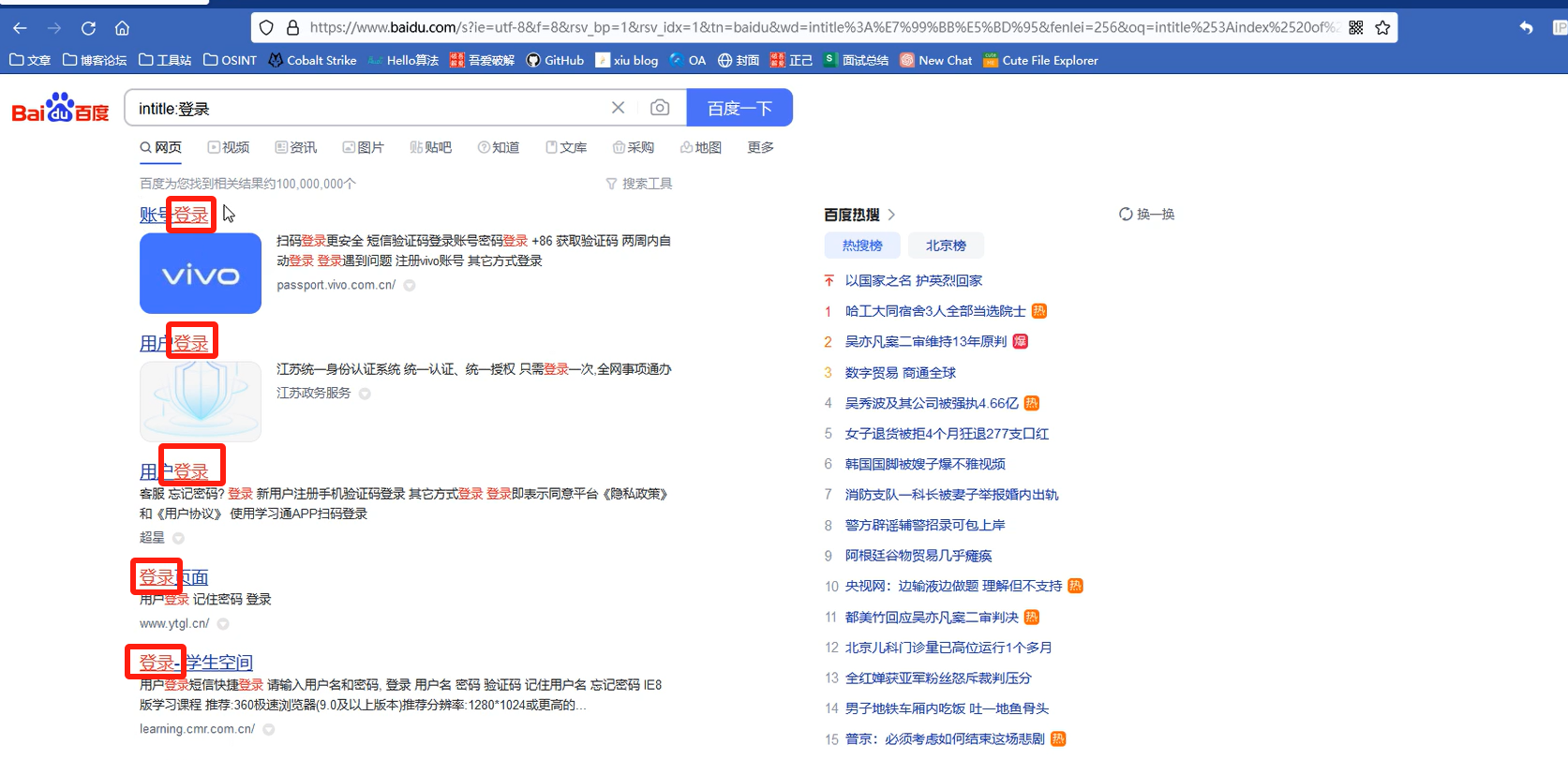Image resolution: width=1568 pixels, height=760 pixels.
Task: Open the GitHub bookmark
Action: (555, 60)
